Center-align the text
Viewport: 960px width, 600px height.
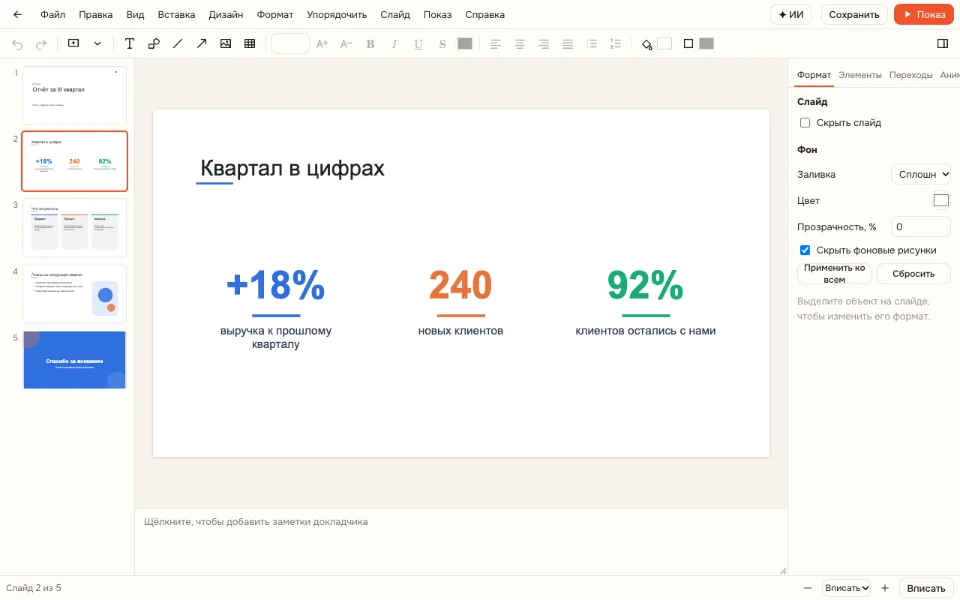tap(519, 43)
